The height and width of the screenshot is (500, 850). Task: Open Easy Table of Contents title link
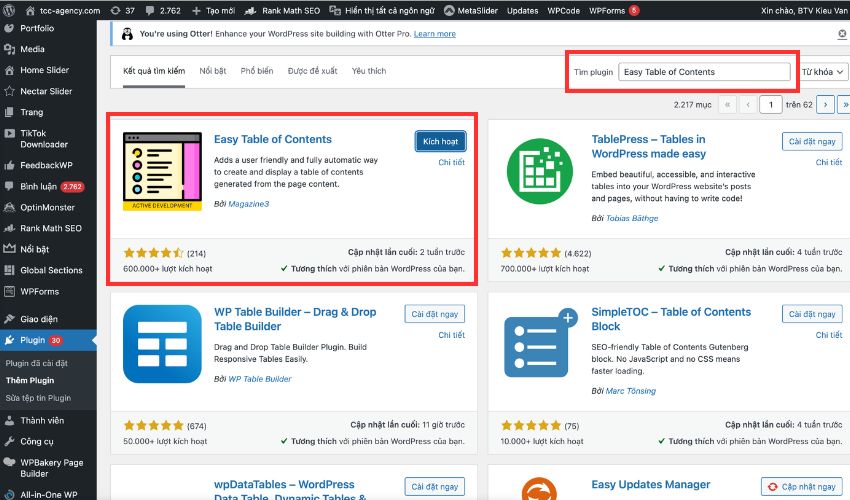273,139
